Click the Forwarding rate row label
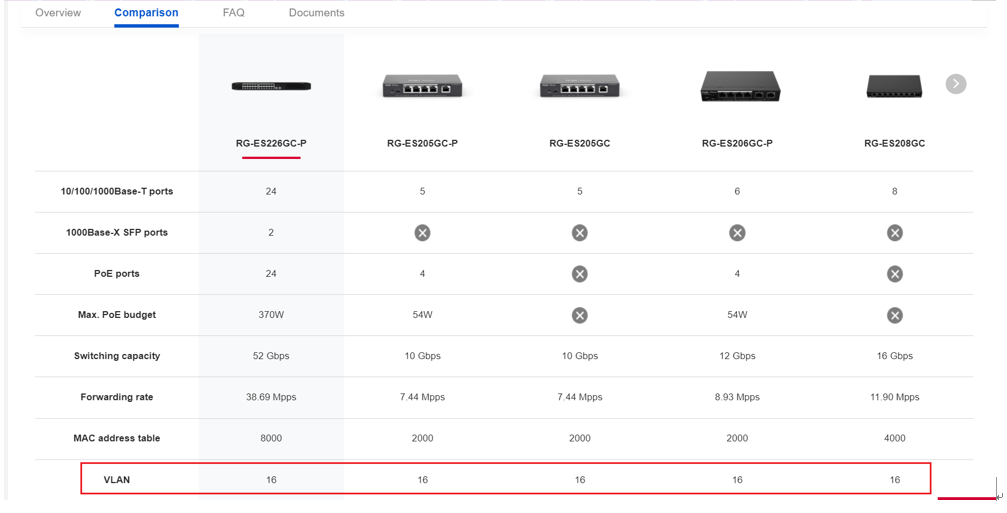This screenshot has height=513, width=1007. pyautogui.click(x=117, y=397)
